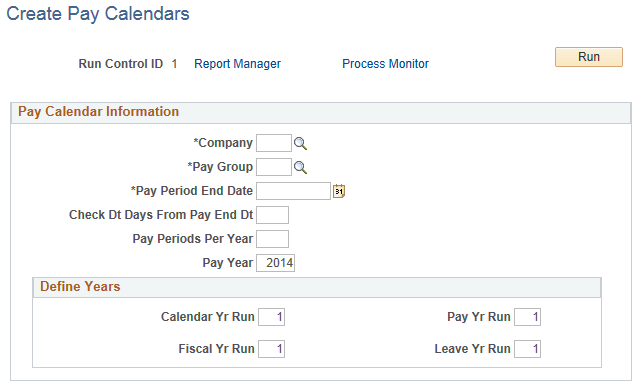The image size is (642, 386).
Task: Open the Company lookup magnifier icon
Action: point(300,143)
